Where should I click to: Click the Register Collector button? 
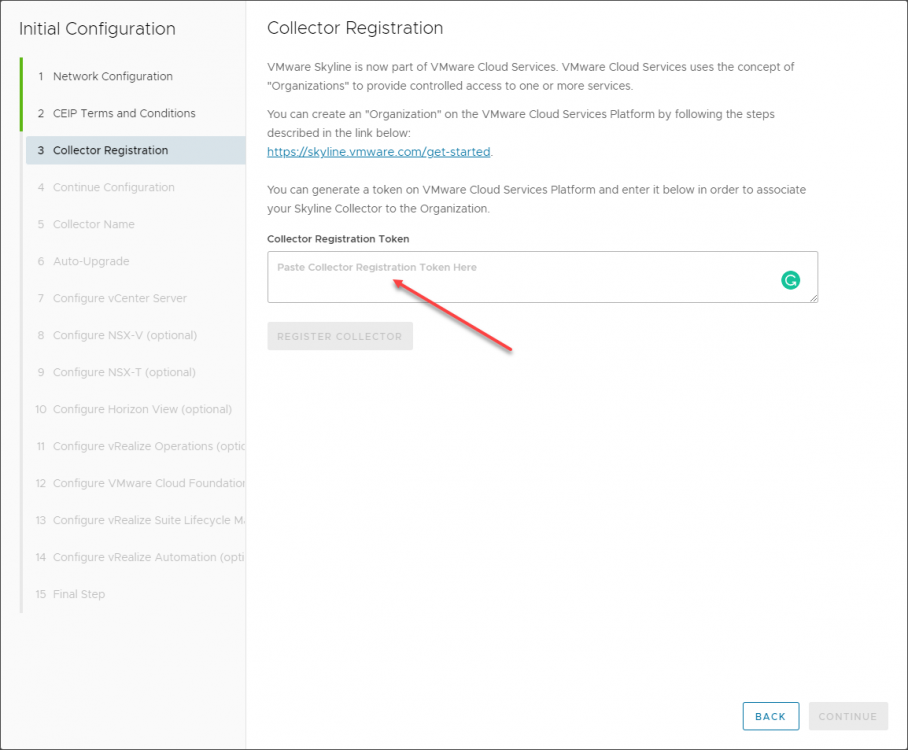(339, 336)
